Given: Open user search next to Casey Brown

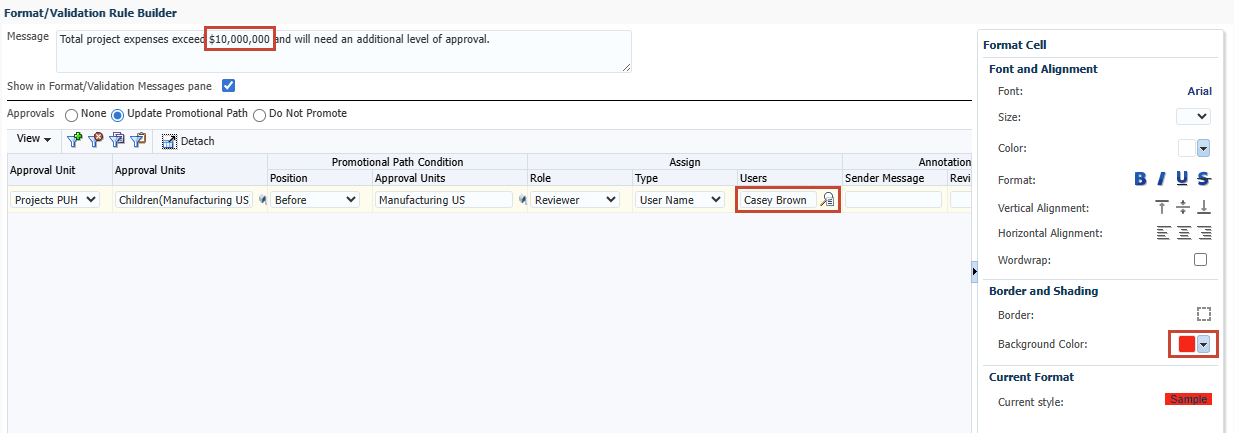Looking at the screenshot, I should point(827,200).
